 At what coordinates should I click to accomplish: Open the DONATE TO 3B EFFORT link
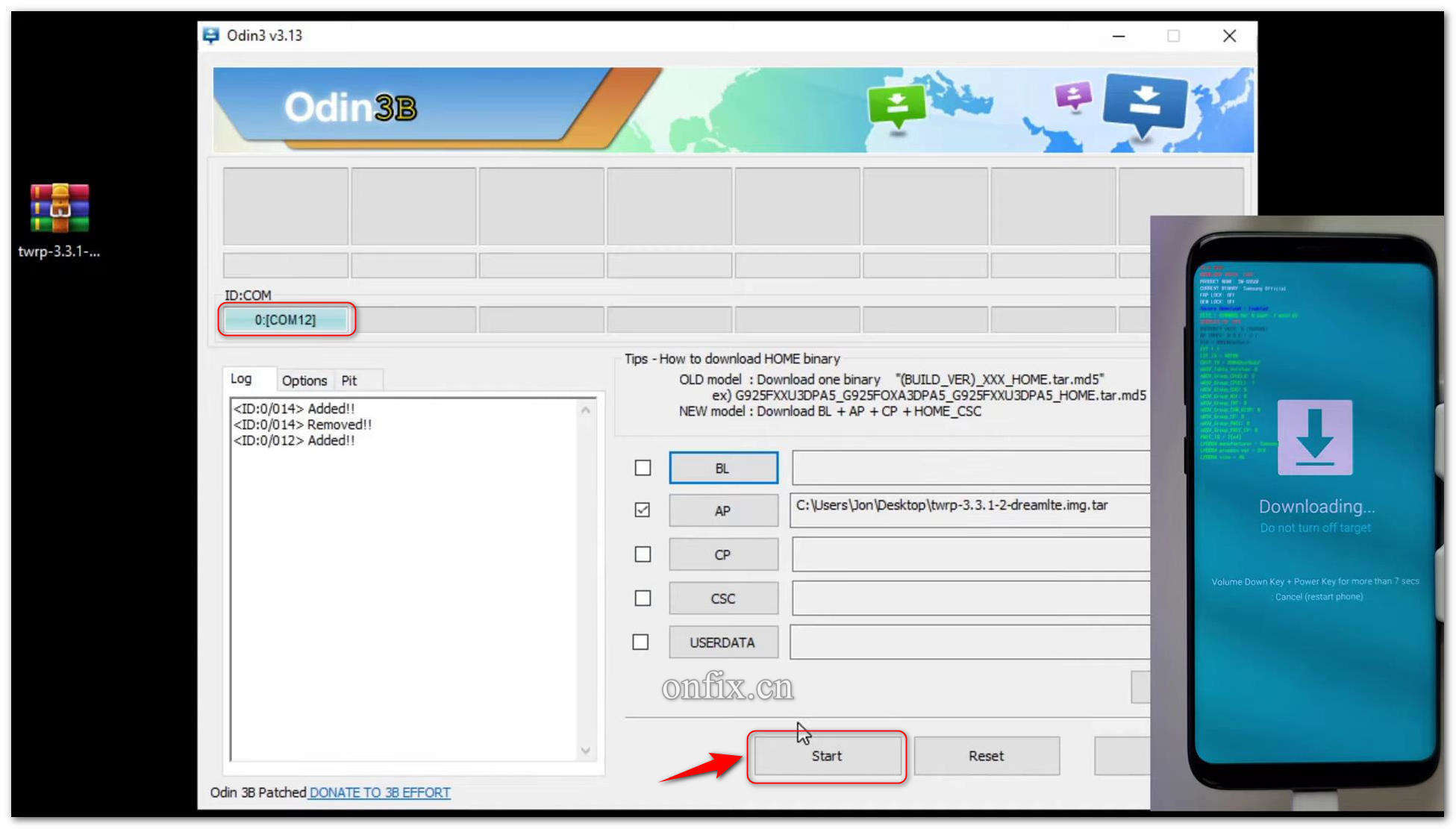379,792
